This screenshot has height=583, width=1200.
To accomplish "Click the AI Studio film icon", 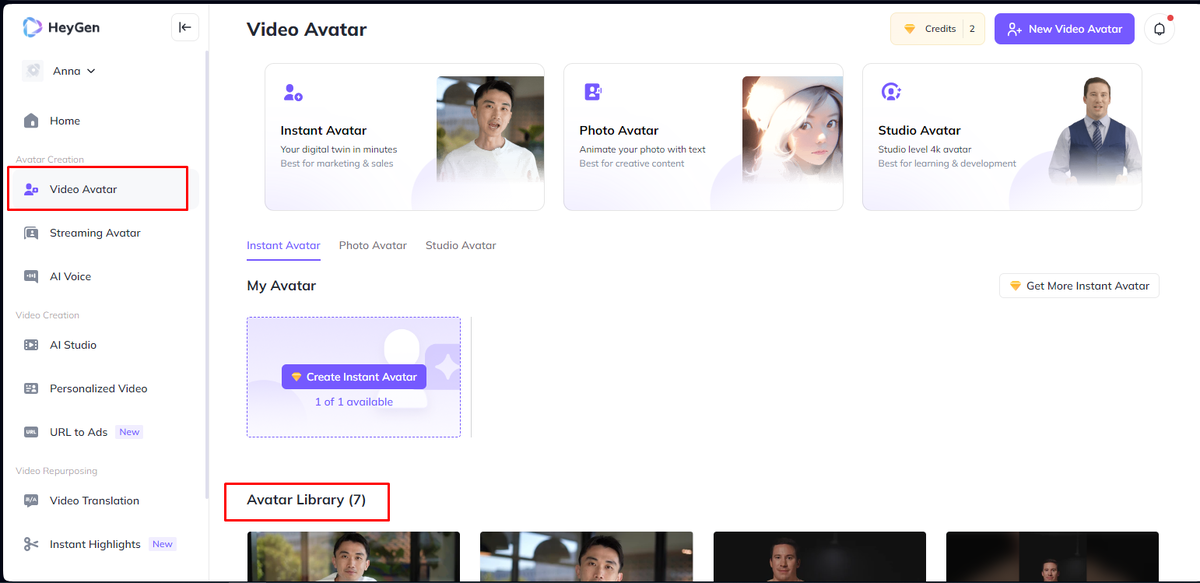I will [x=31, y=345].
